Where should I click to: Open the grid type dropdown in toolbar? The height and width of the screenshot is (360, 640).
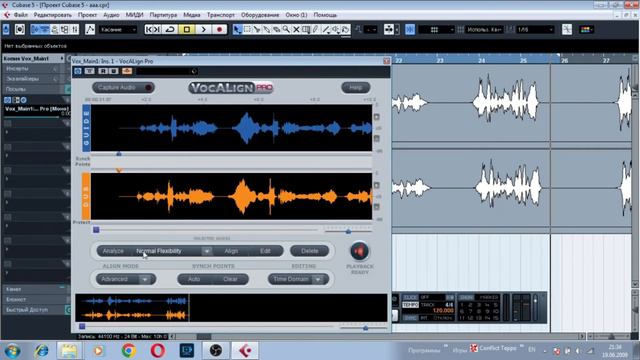[484, 29]
